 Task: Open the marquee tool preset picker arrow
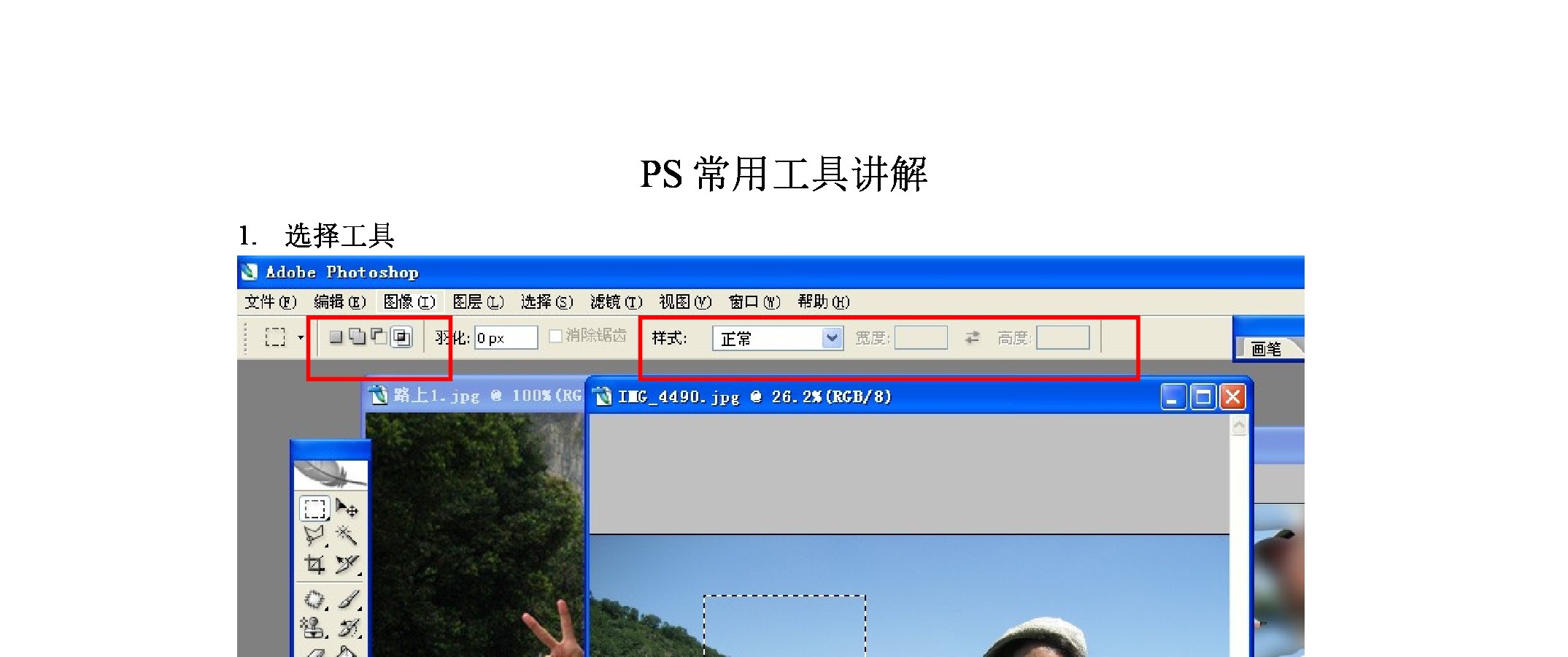[301, 338]
